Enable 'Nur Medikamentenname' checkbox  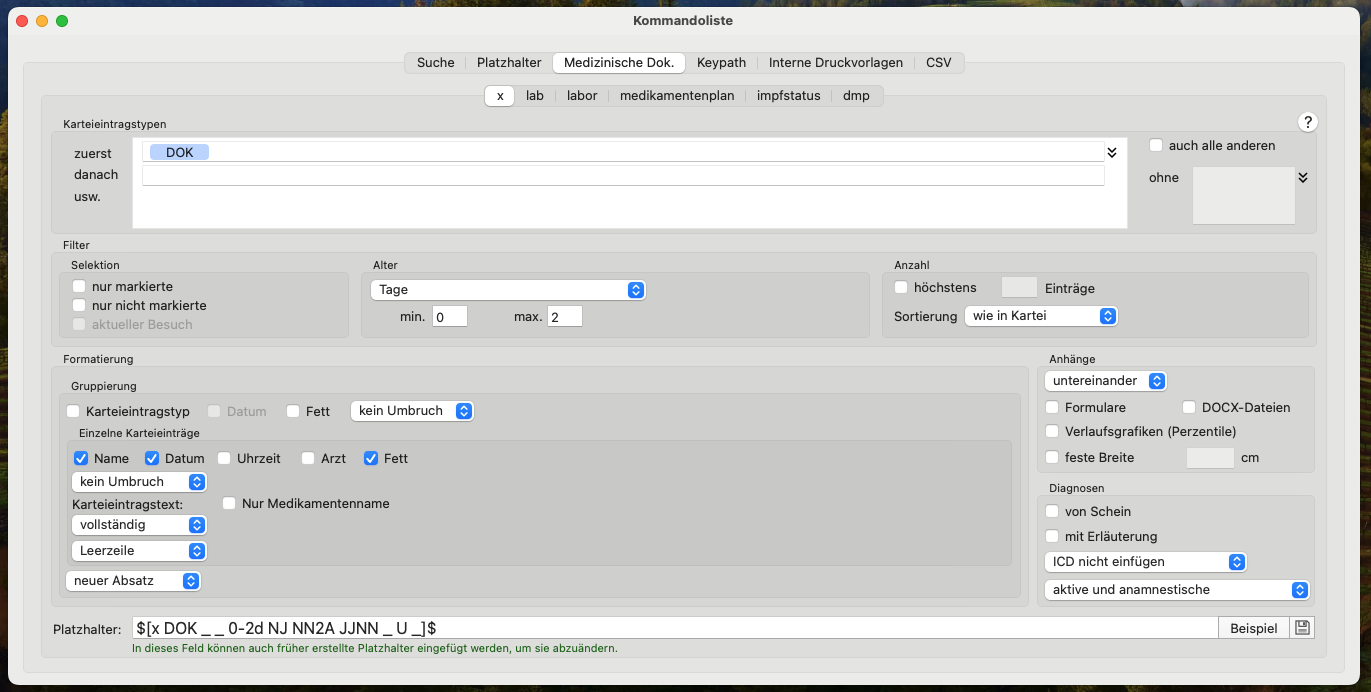(229, 503)
